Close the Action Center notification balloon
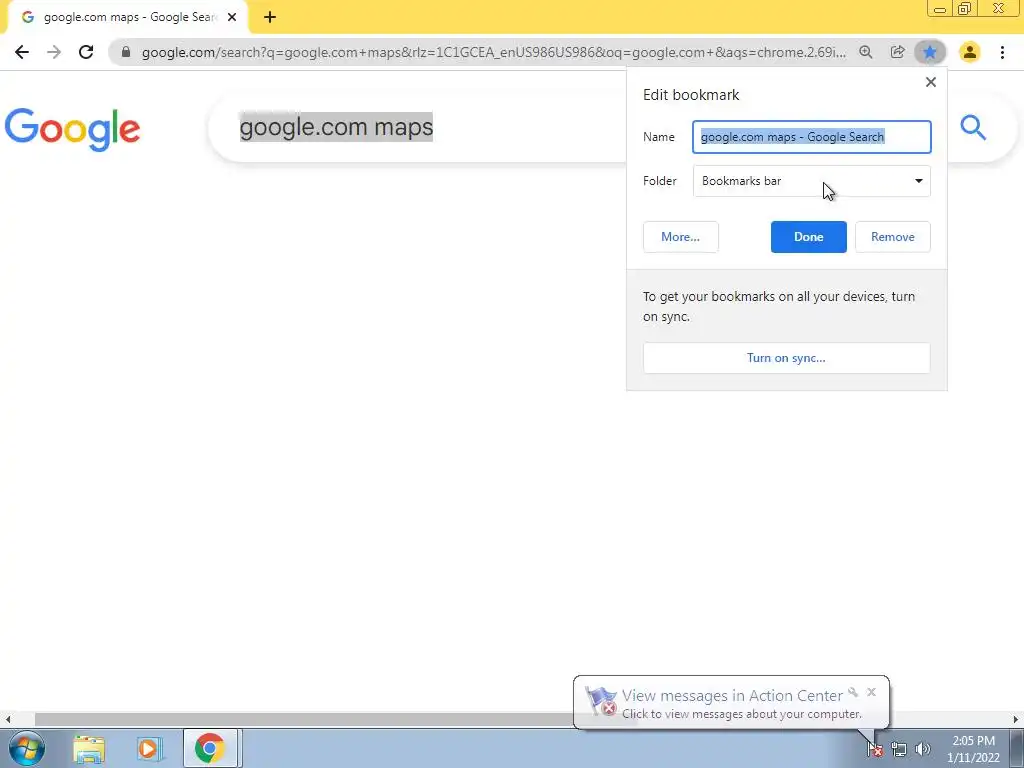Image resolution: width=1024 pixels, height=768 pixels. point(871,692)
